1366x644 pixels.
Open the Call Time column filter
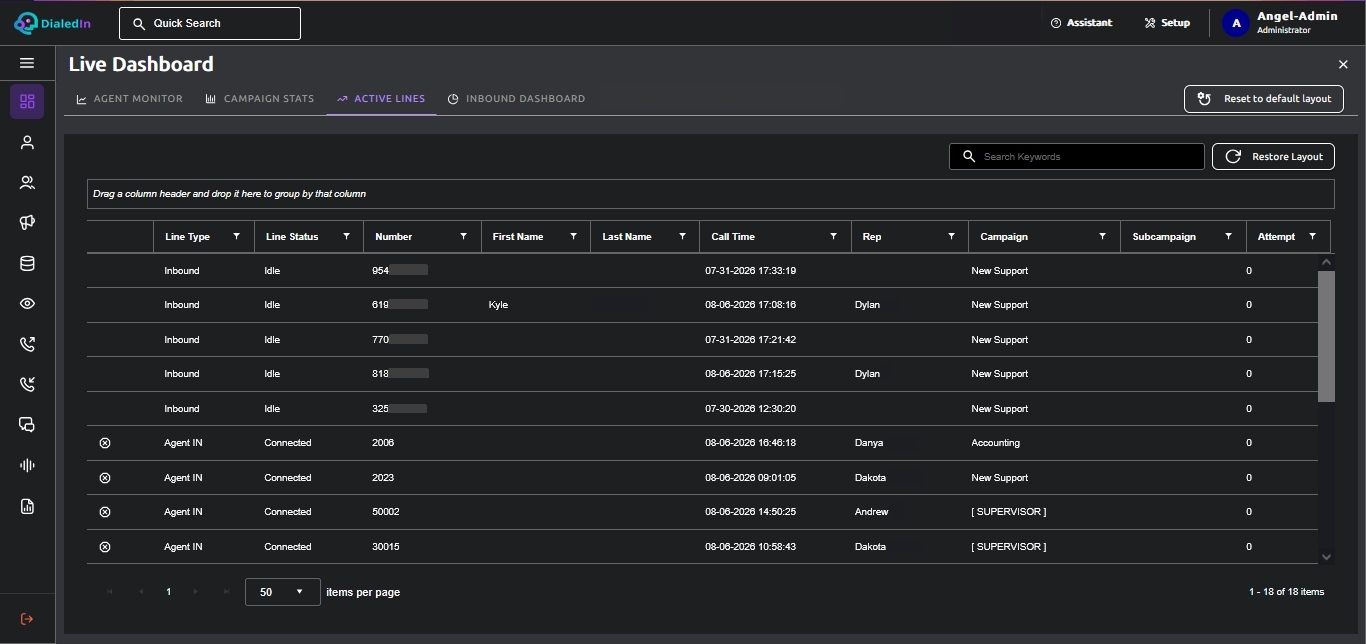[x=833, y=237]
